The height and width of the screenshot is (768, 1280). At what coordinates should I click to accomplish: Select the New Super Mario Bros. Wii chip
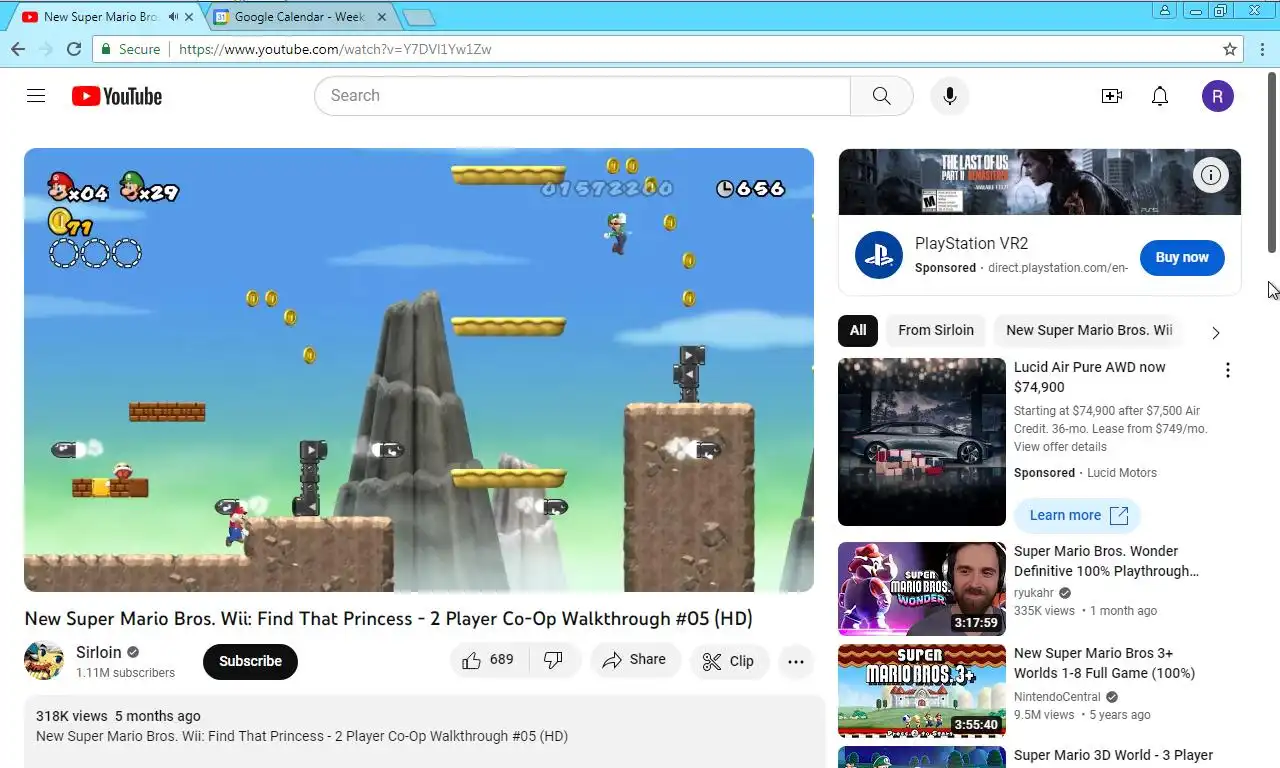coord(1089,330)
